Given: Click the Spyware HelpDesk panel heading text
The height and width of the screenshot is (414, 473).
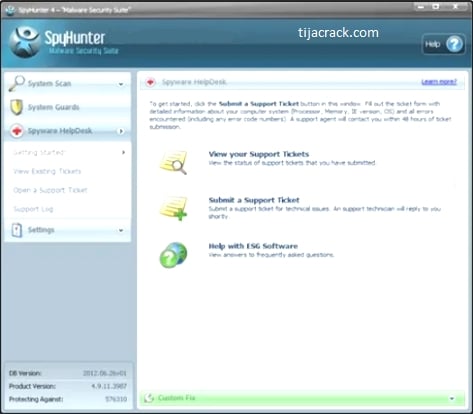Looking at the screenshot, I should pyautogui.click(x=194, y=82).
